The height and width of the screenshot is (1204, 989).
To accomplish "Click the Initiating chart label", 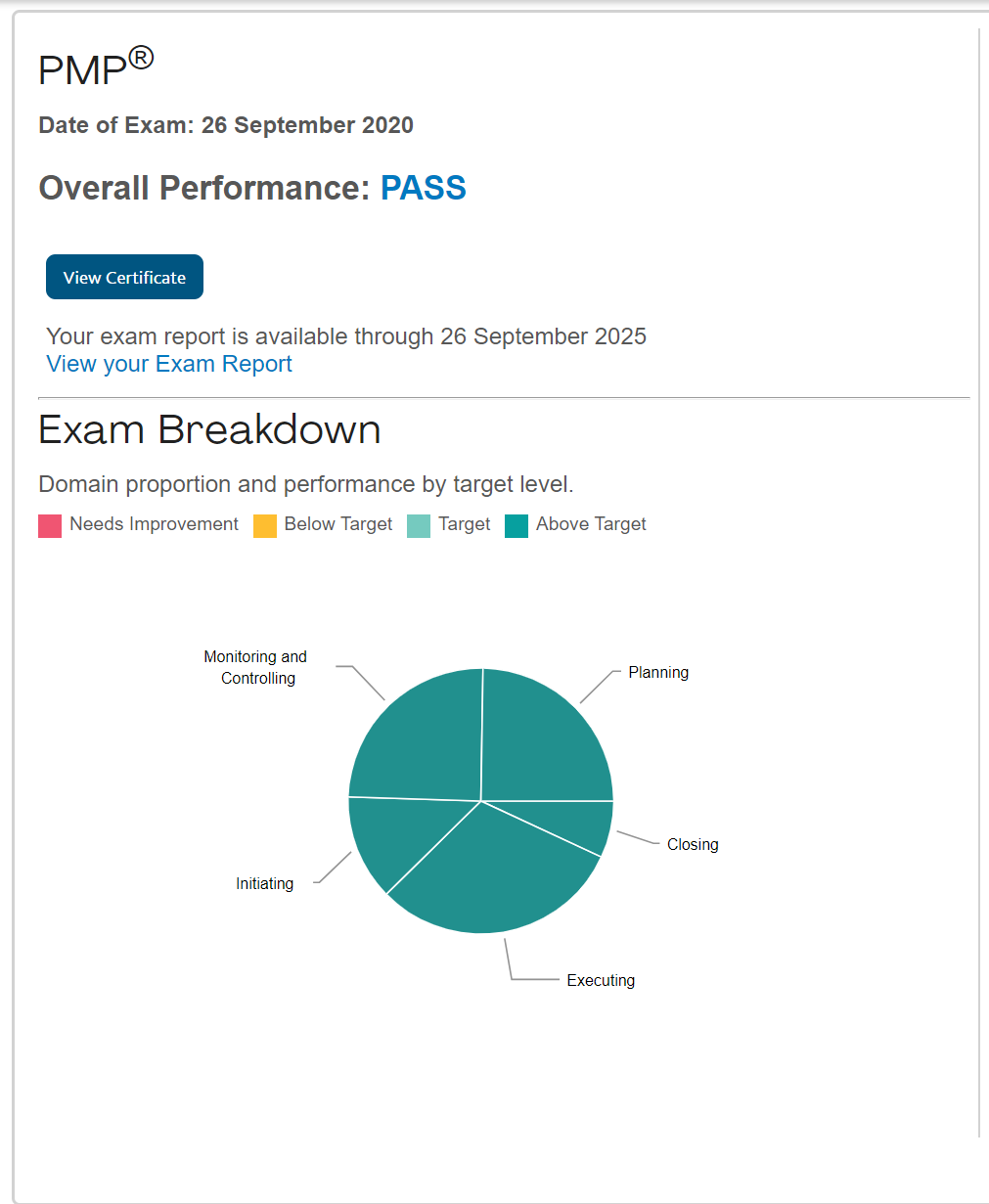I will click(264, 883).
